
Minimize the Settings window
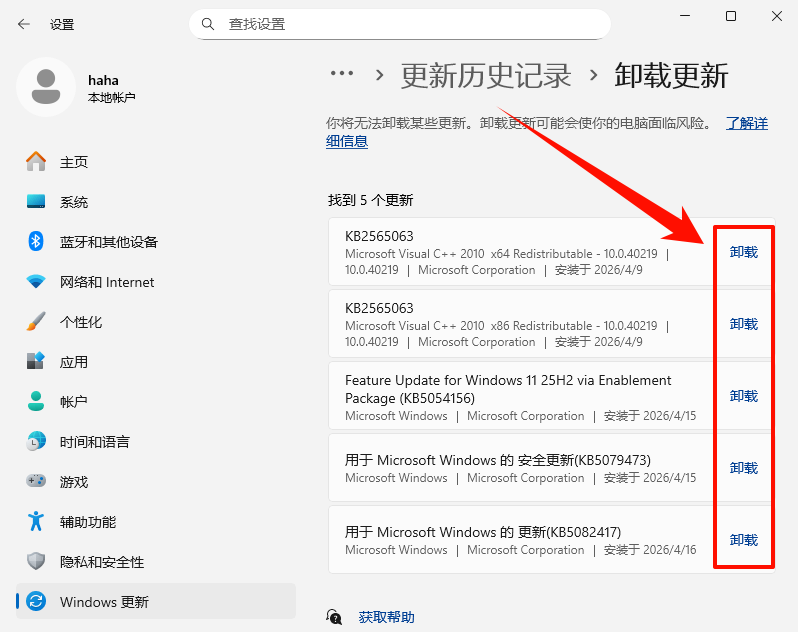click(x=685, y=16)
